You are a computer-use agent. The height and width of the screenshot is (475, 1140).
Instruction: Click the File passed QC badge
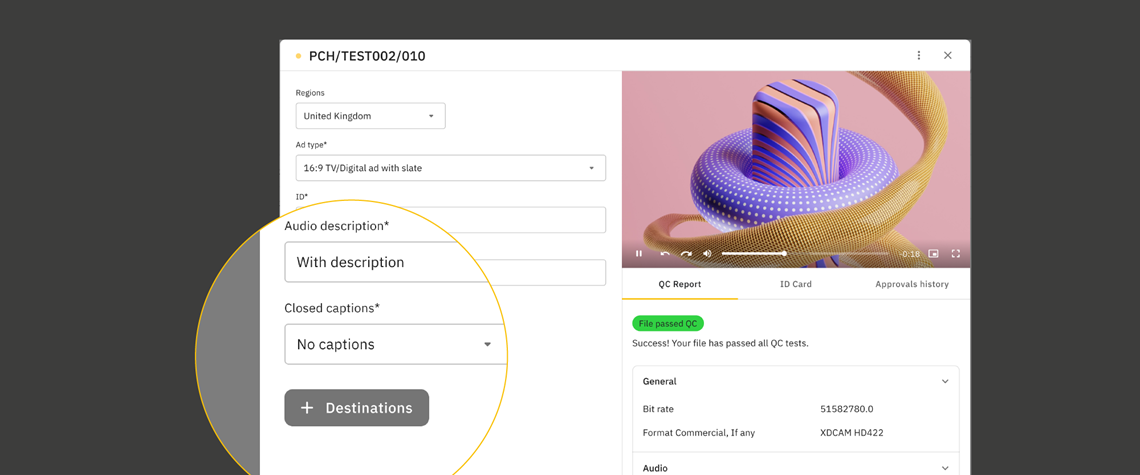click(x=668, y=324)
